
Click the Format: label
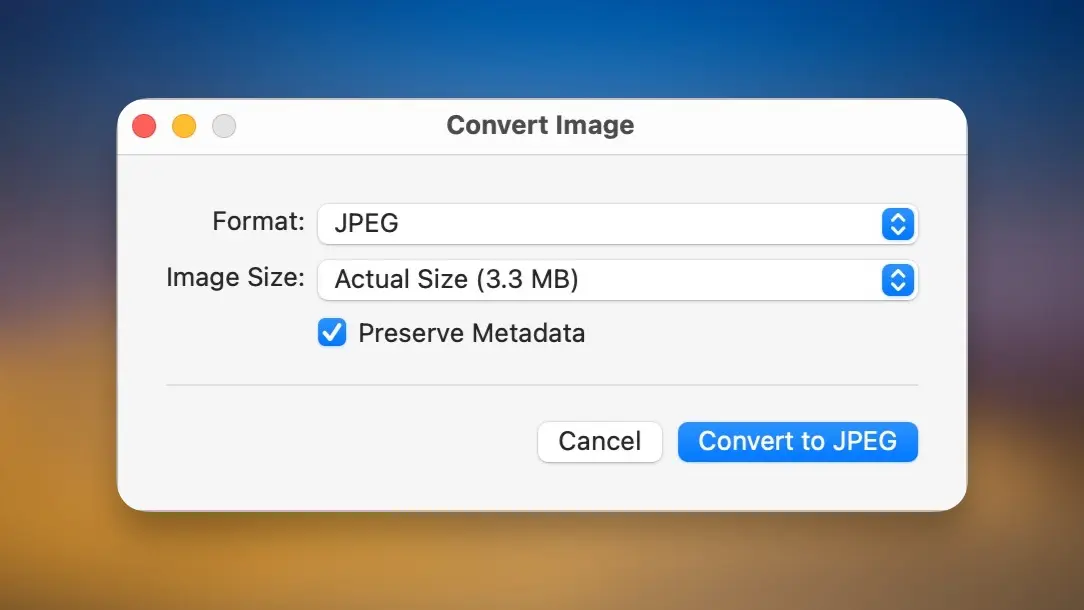258,222
